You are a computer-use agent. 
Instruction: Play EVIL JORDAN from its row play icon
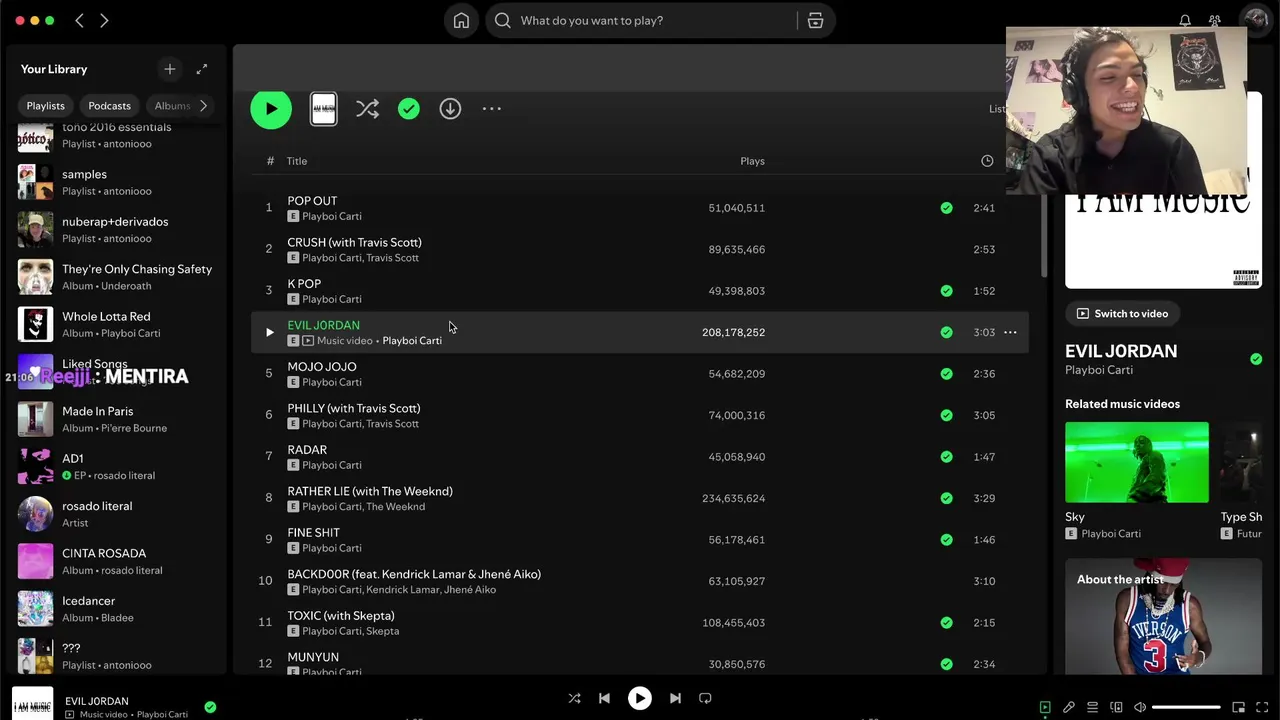(x=269, y=332)
